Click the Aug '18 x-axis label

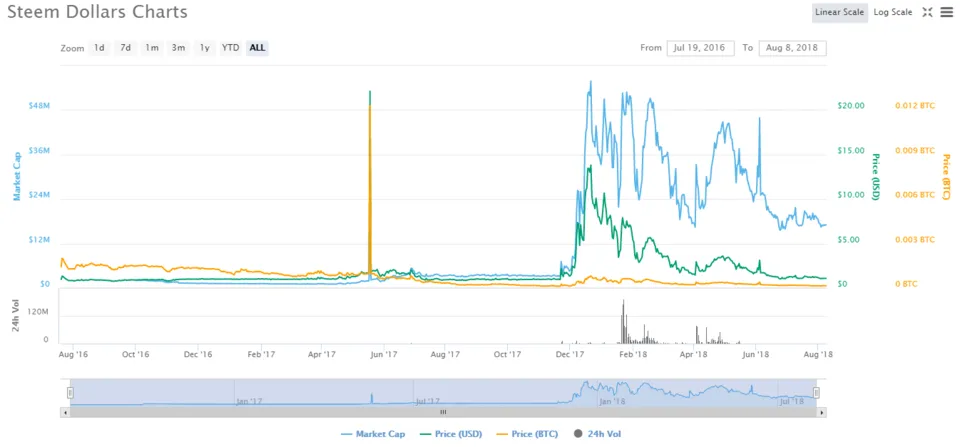pyautogui.click(x=817, y=354)
